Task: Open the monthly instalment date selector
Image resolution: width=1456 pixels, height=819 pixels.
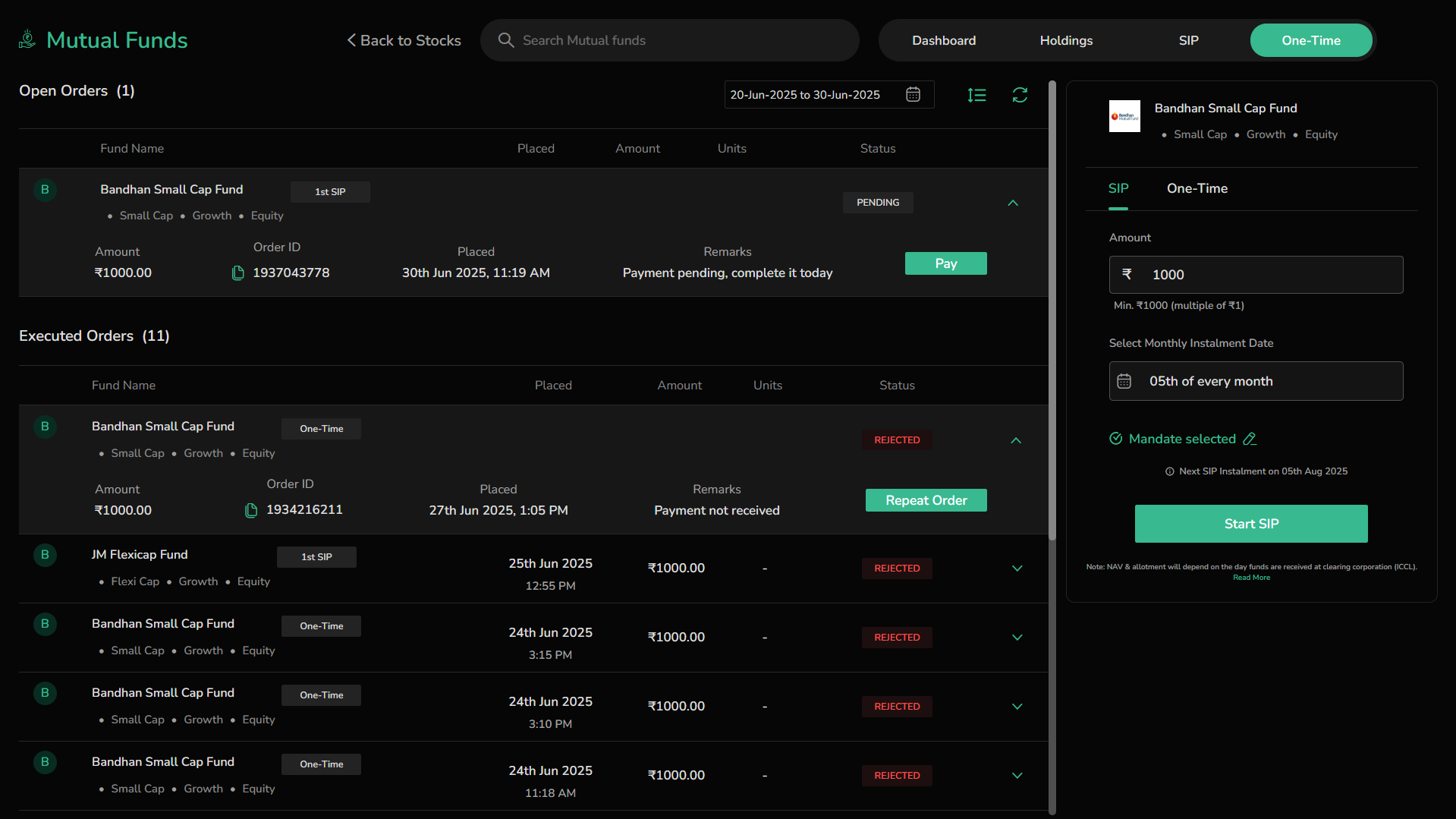Action: click(1256, 381)
